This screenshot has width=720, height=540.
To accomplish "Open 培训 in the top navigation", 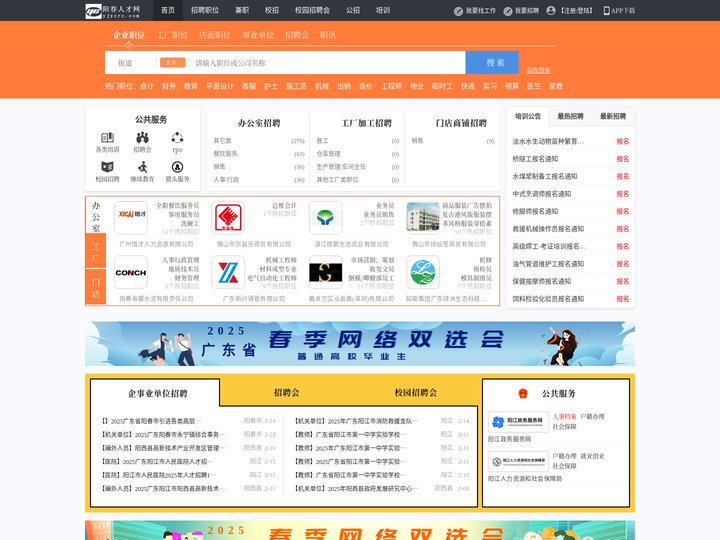I will pyautogui.click(x=383, y=10).
